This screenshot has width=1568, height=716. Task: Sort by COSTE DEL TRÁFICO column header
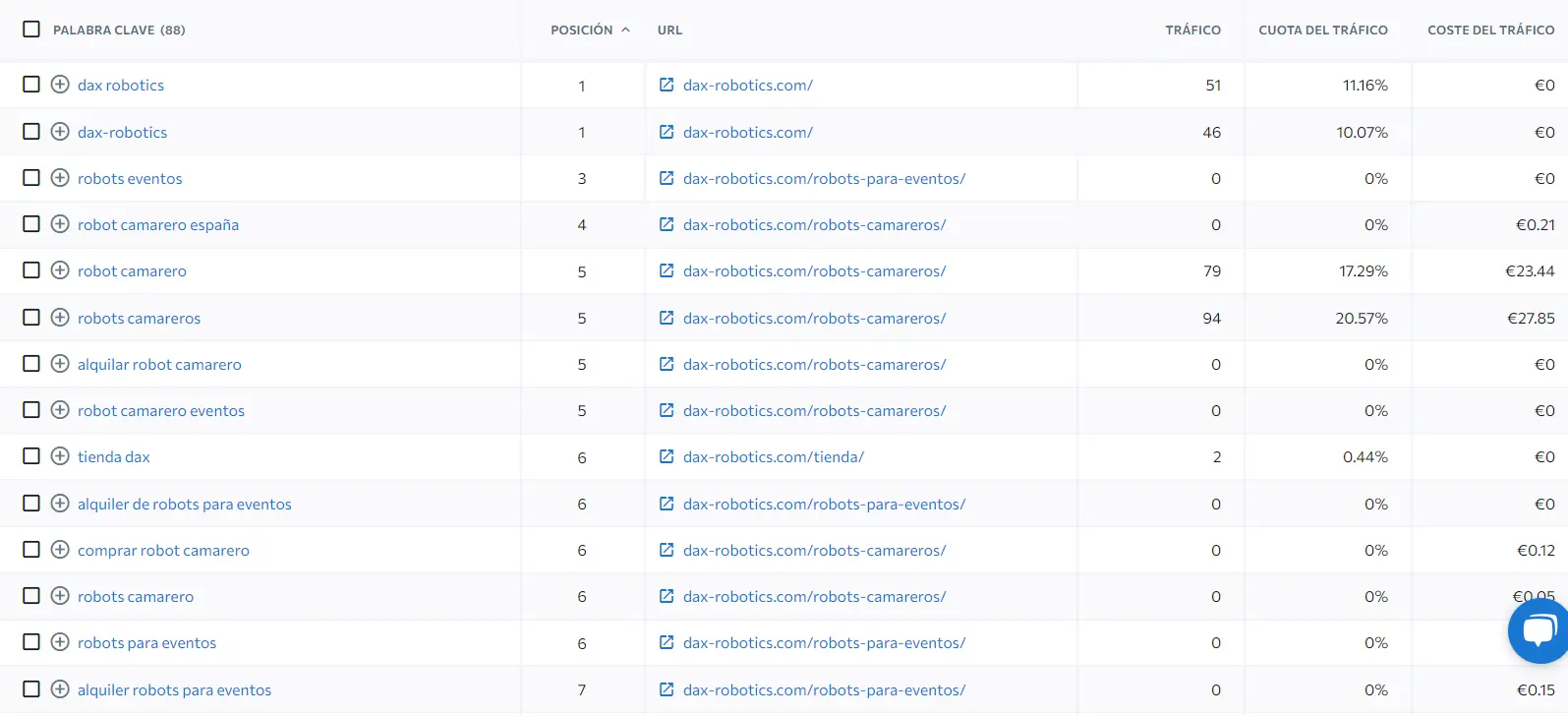point(1491,30)
